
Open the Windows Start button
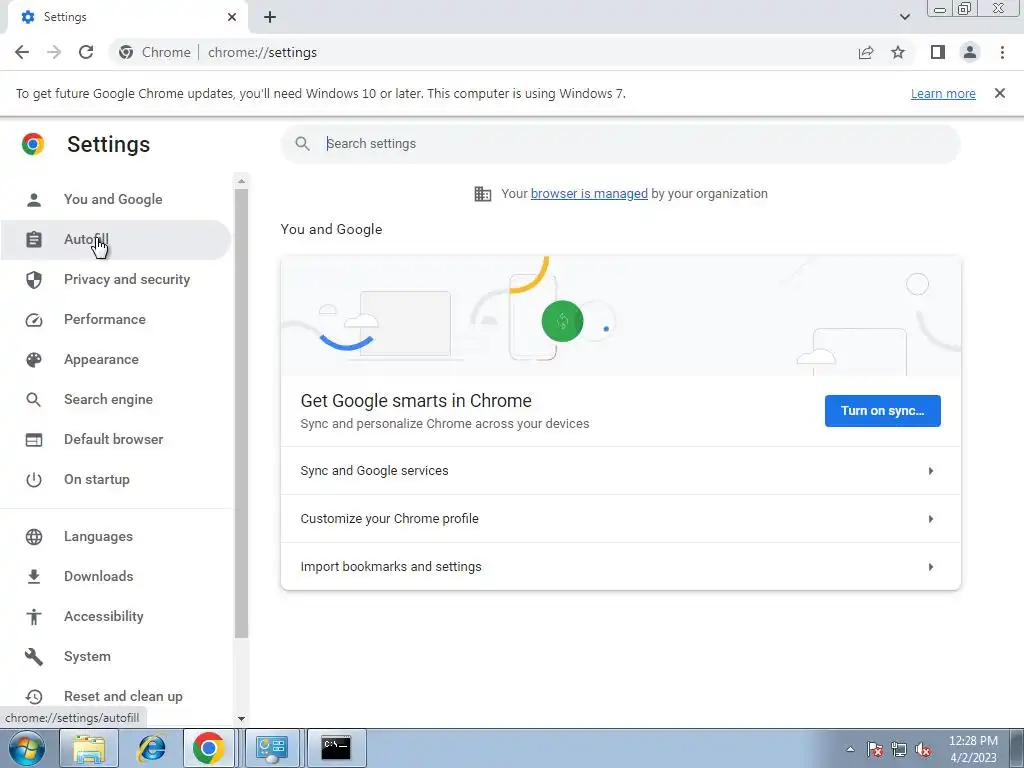(x=27, y=748)
